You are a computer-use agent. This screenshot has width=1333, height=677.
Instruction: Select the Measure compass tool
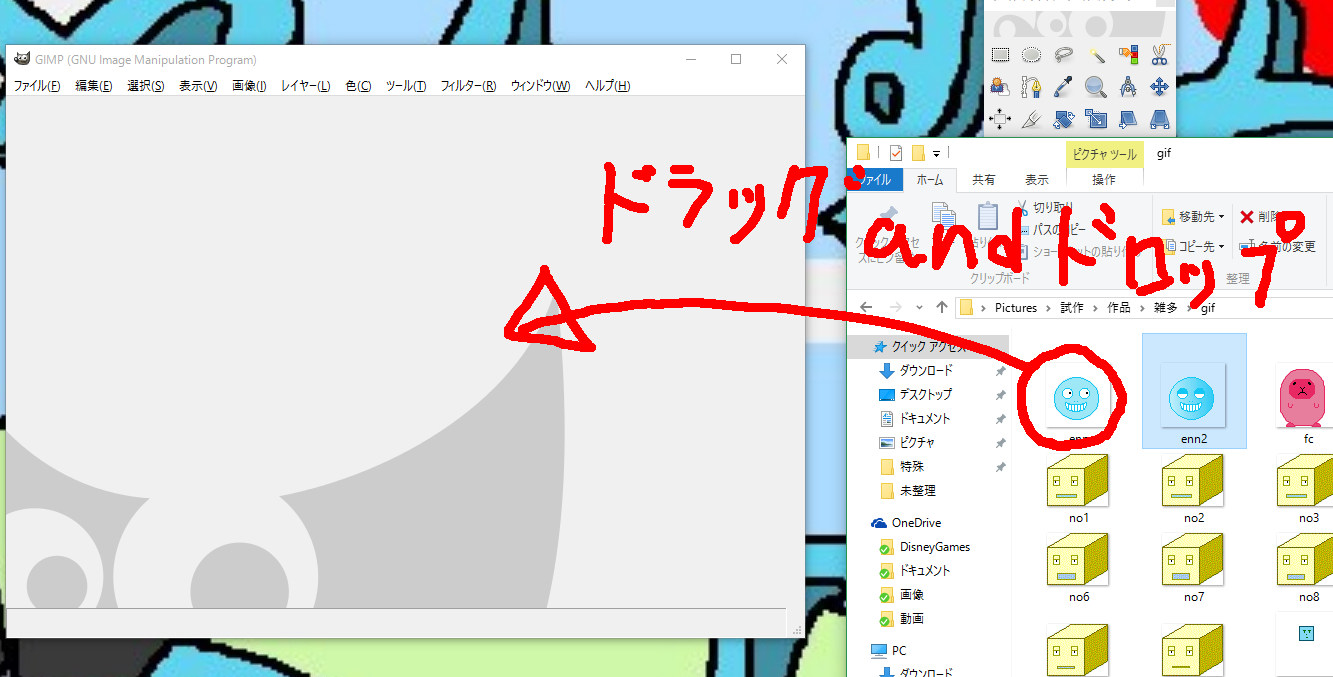pos(1128,87)
